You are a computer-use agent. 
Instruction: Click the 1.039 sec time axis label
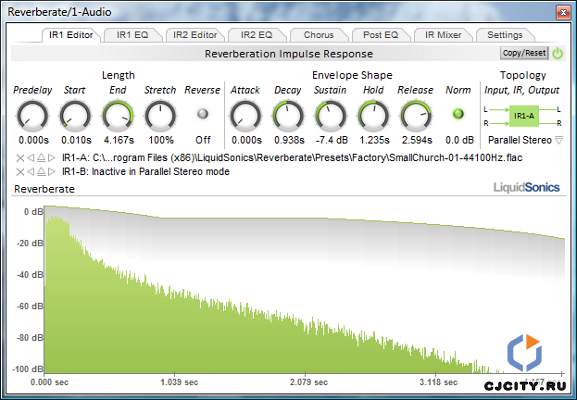pos(179,382)
